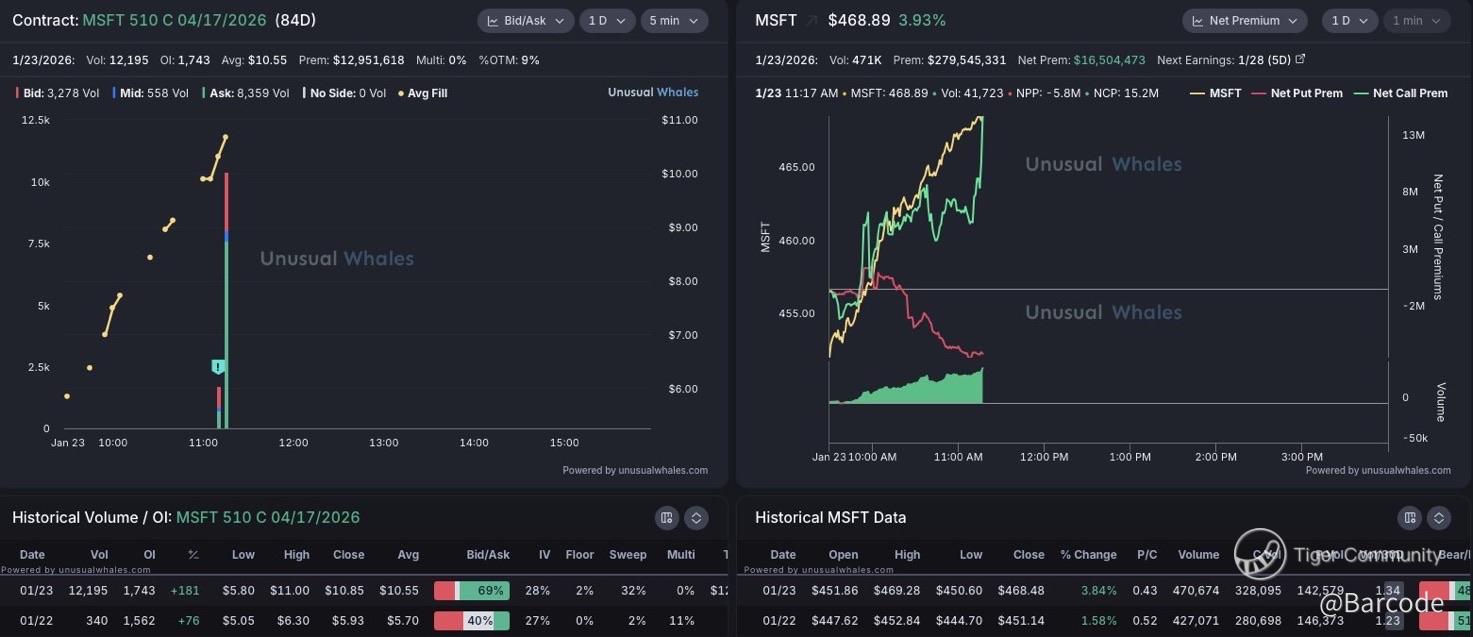This screenshot has width=1473, height=637.
Task: Expand the Historical Volume / OI table
Action: coord(696,518)
